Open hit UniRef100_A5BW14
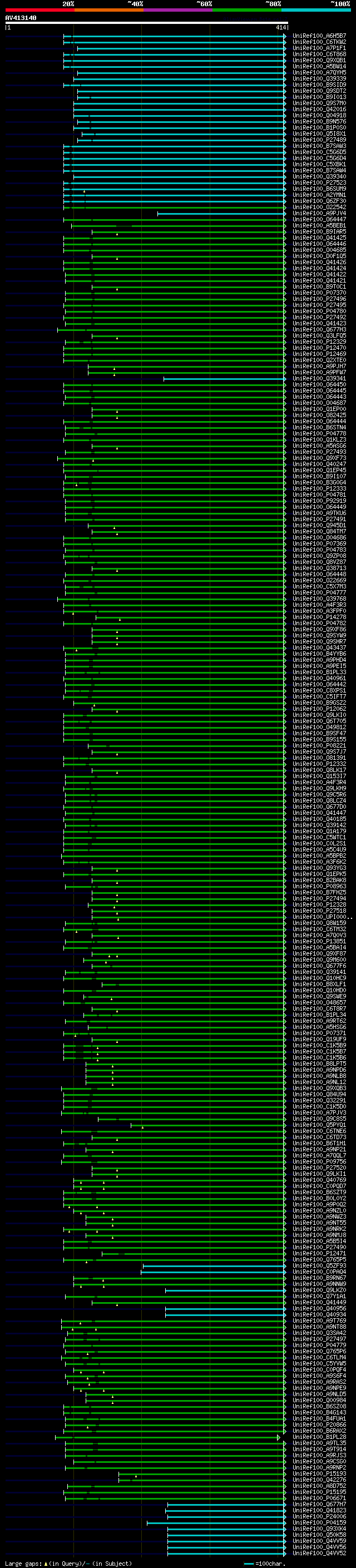 point(319,66)
